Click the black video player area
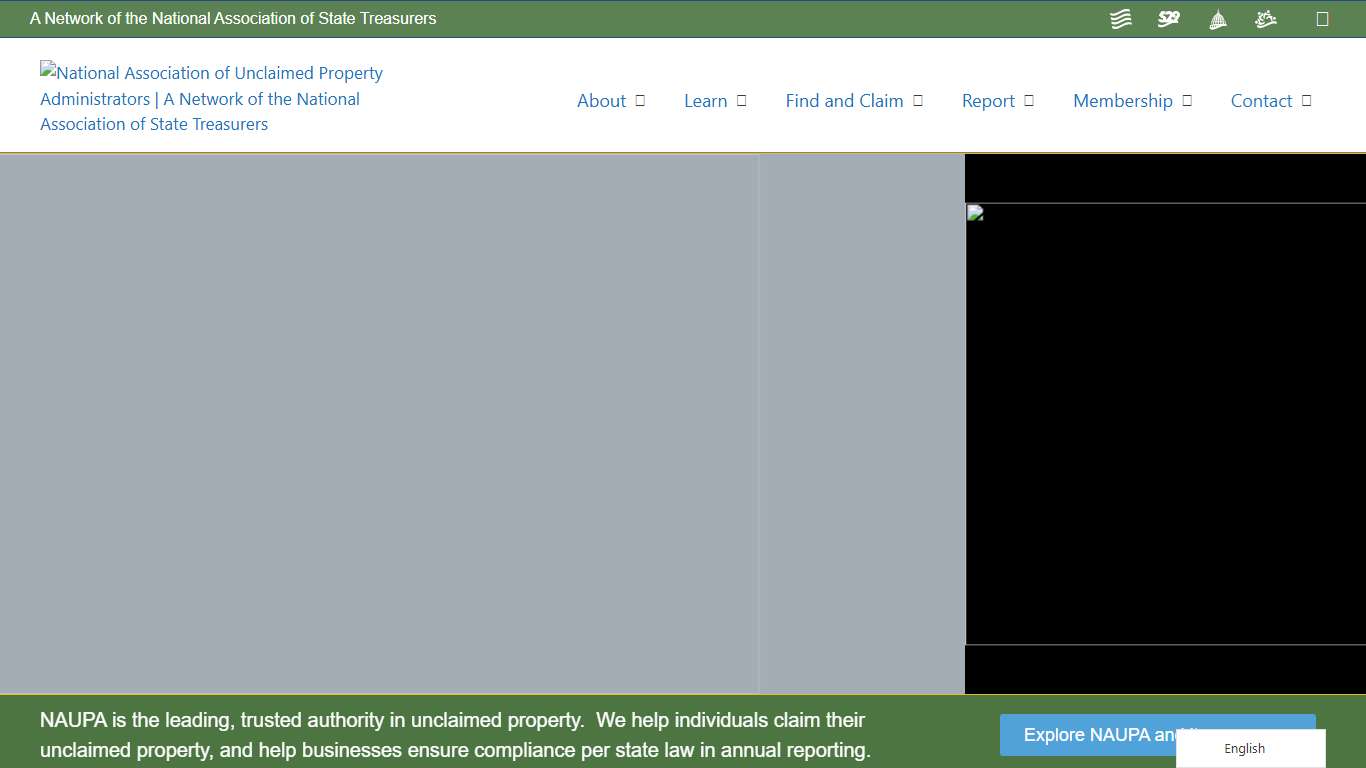The width and height of the screenshot is (1366, 768). click(1165, 430)
